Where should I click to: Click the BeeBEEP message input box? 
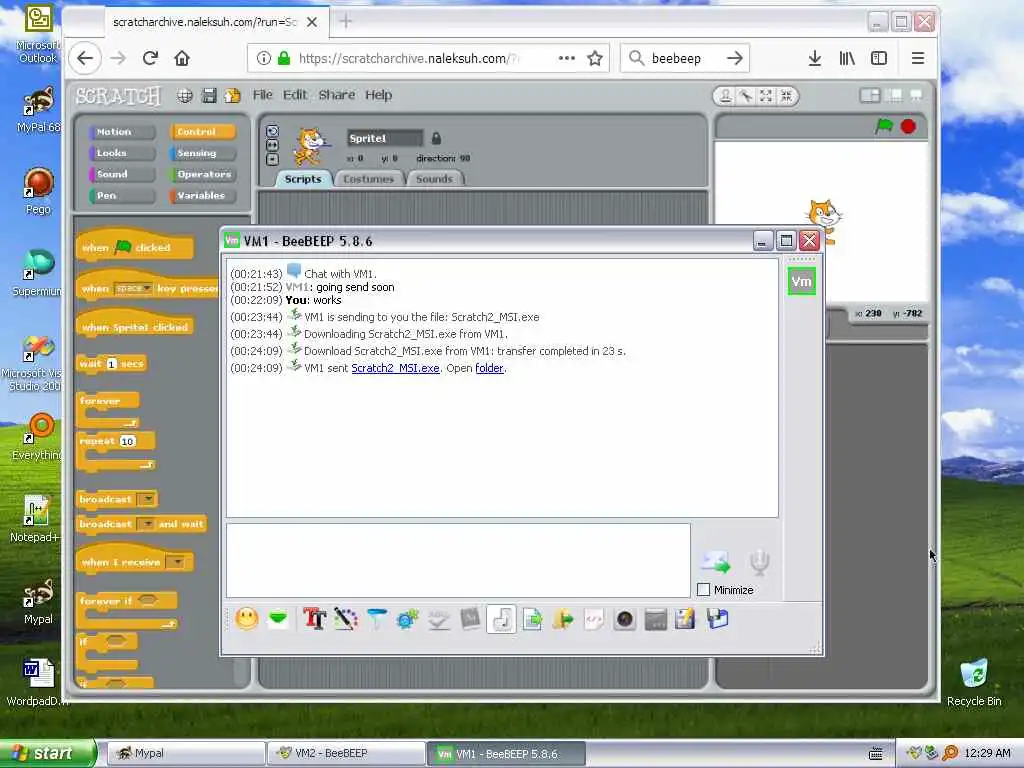[x=458, y=560]
